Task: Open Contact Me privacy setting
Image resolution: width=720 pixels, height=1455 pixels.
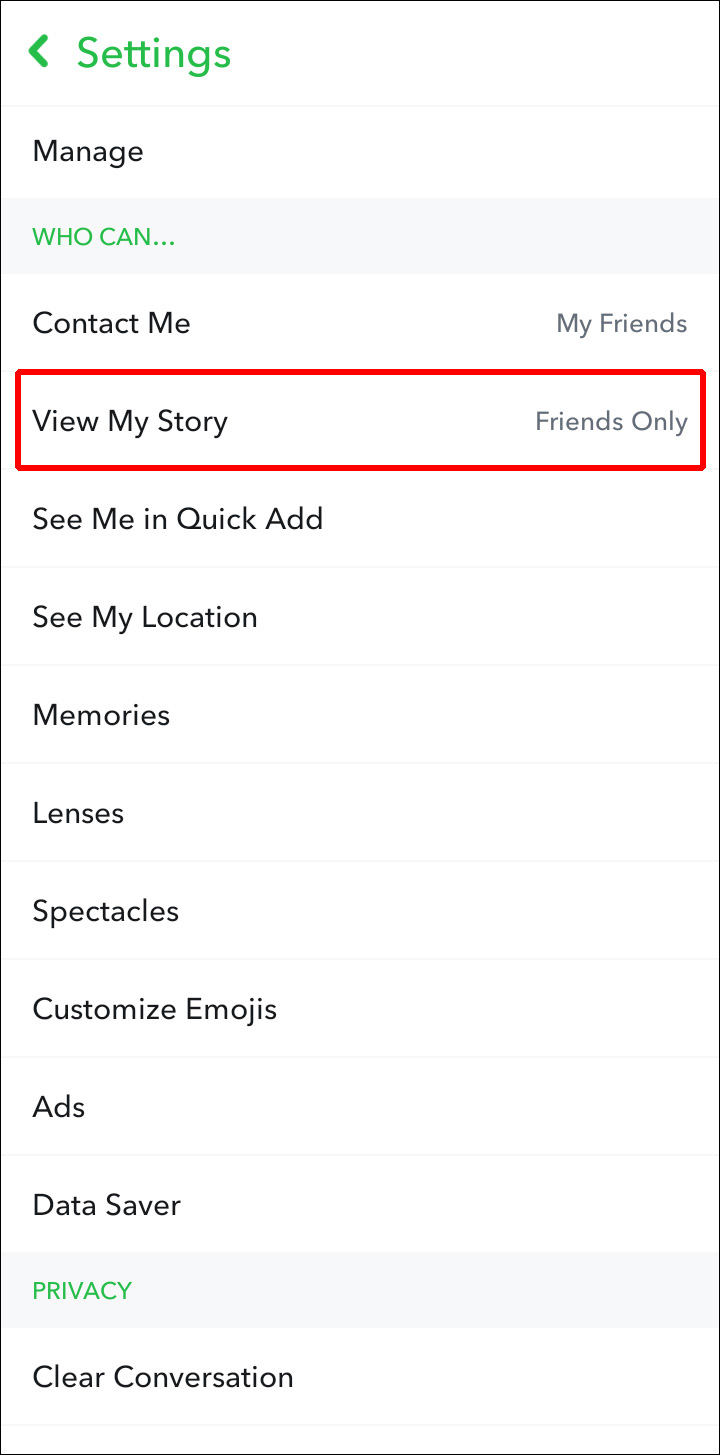Action: pyautogui.click(x=360, y=323)
